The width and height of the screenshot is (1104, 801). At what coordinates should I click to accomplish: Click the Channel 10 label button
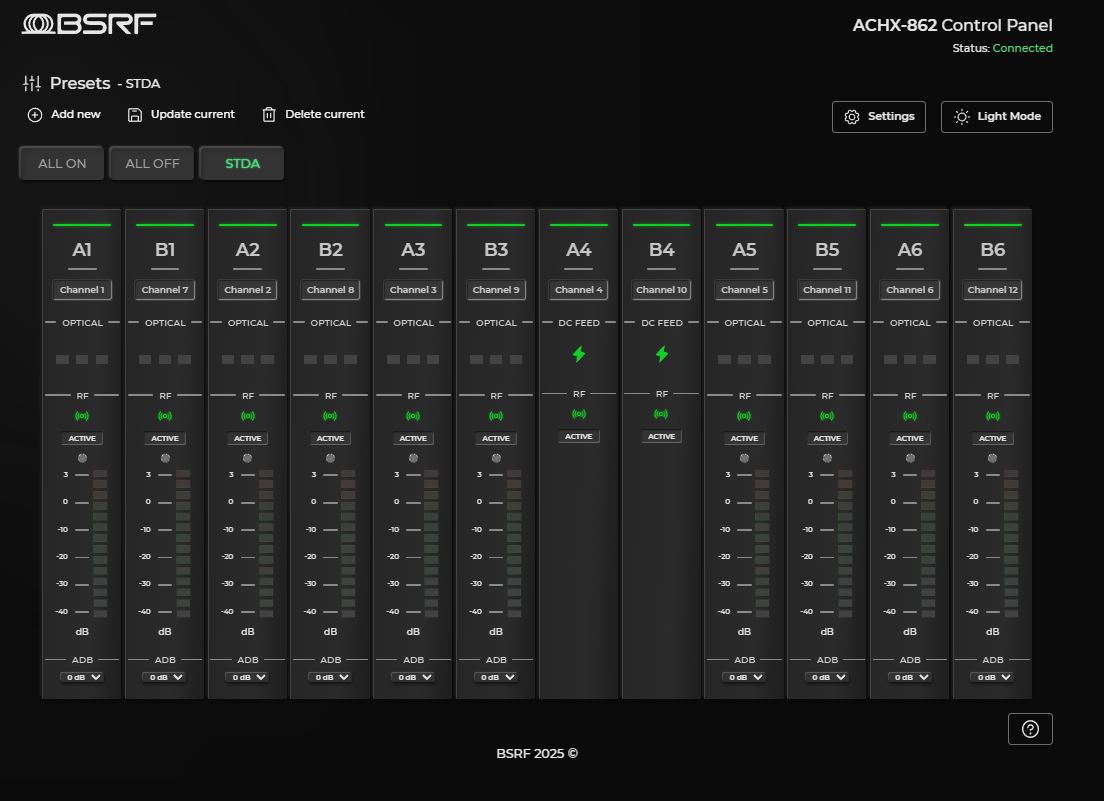[661, 290]
